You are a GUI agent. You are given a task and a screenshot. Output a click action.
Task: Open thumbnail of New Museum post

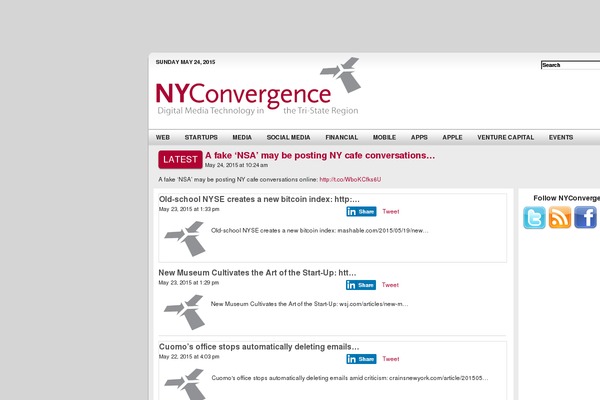coord(185,312)
